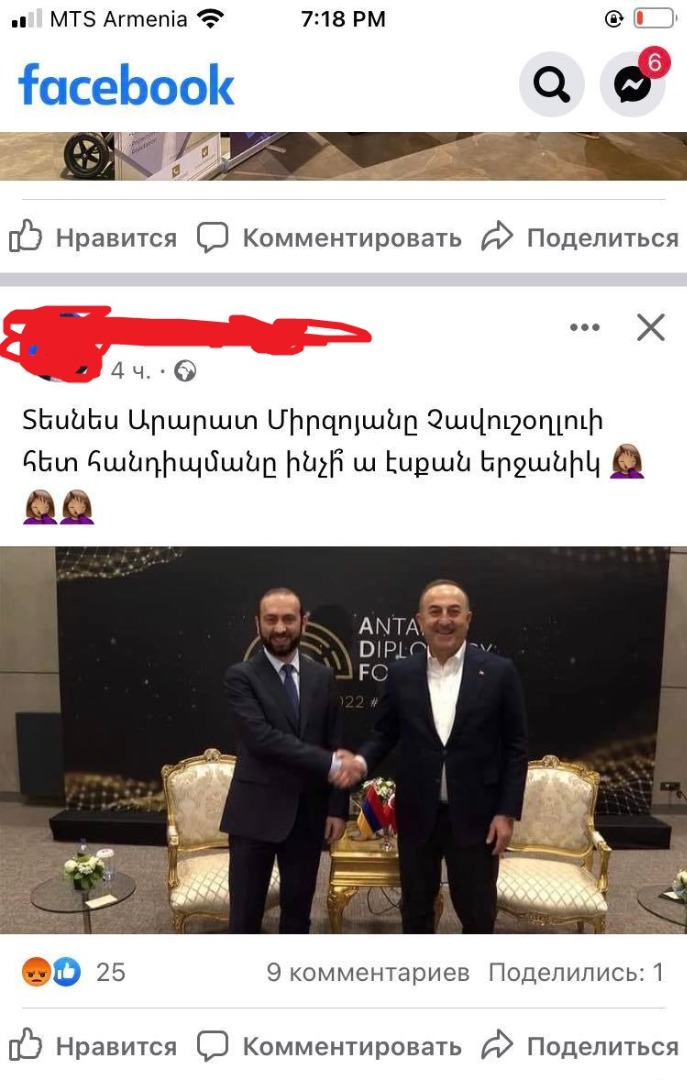Image resolution: width=687 pixels, height=1080 pixels.
Task: View the angry and like reactions list
Action: [51, 972]
